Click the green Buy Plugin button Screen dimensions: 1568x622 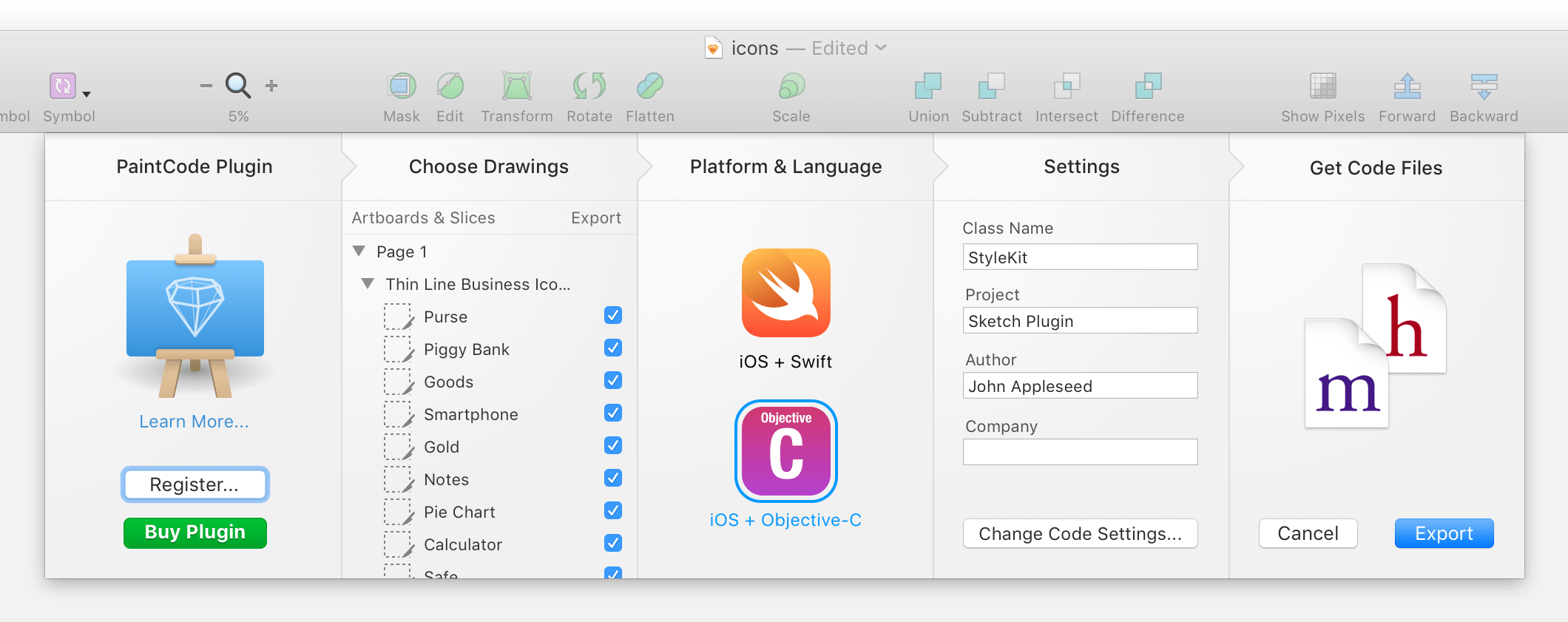pos(195,533)
